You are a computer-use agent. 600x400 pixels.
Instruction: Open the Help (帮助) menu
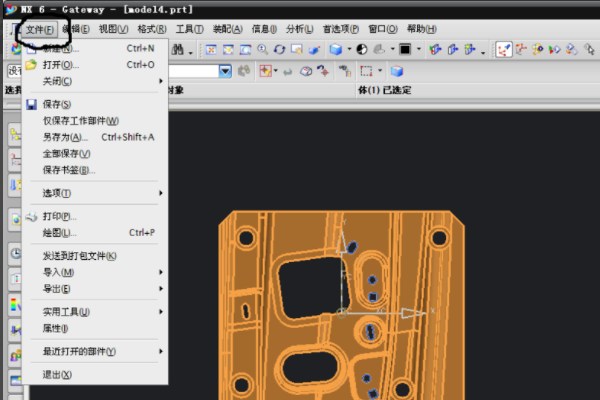[x=422, y=29]
